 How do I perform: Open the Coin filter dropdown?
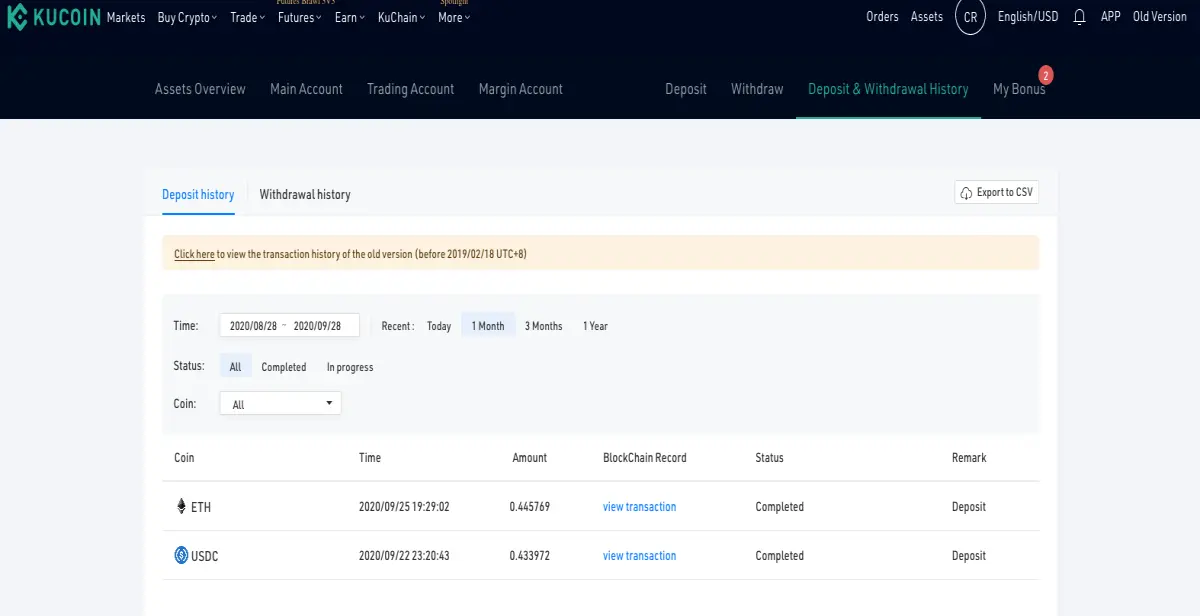280,404
